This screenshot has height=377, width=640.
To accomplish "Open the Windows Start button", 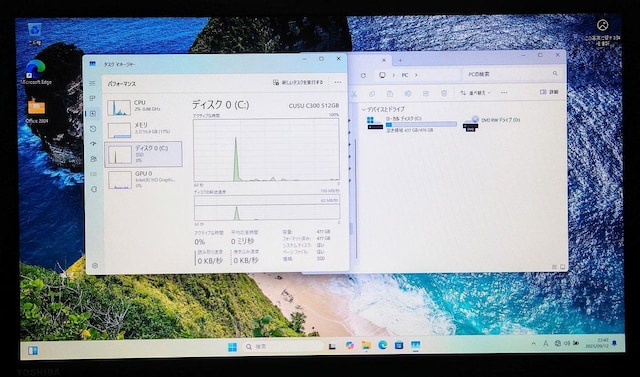I will (x=232, y=347).
